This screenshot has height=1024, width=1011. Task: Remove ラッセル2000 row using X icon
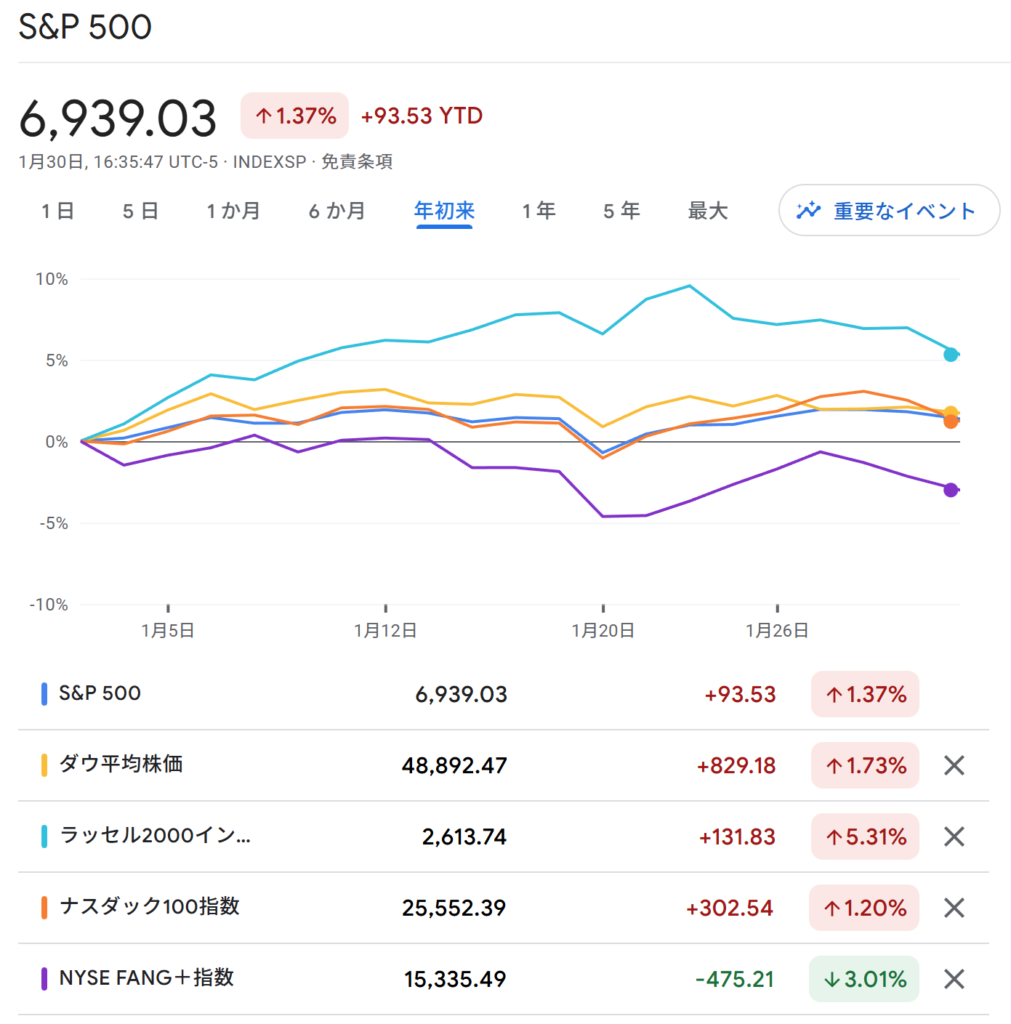pos(954,837)
